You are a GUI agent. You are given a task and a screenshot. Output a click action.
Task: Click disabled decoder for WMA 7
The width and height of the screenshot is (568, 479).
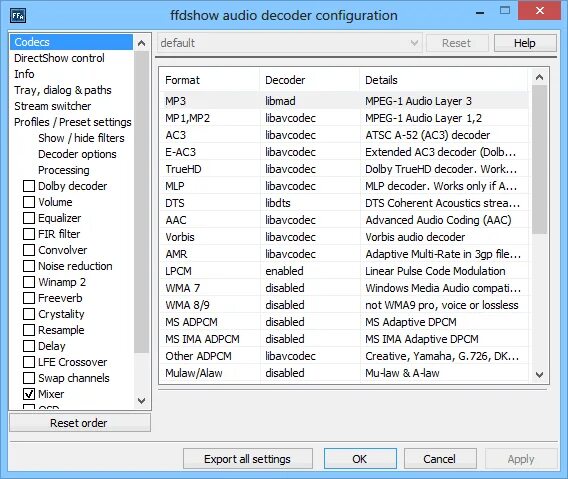coord(285,288)
